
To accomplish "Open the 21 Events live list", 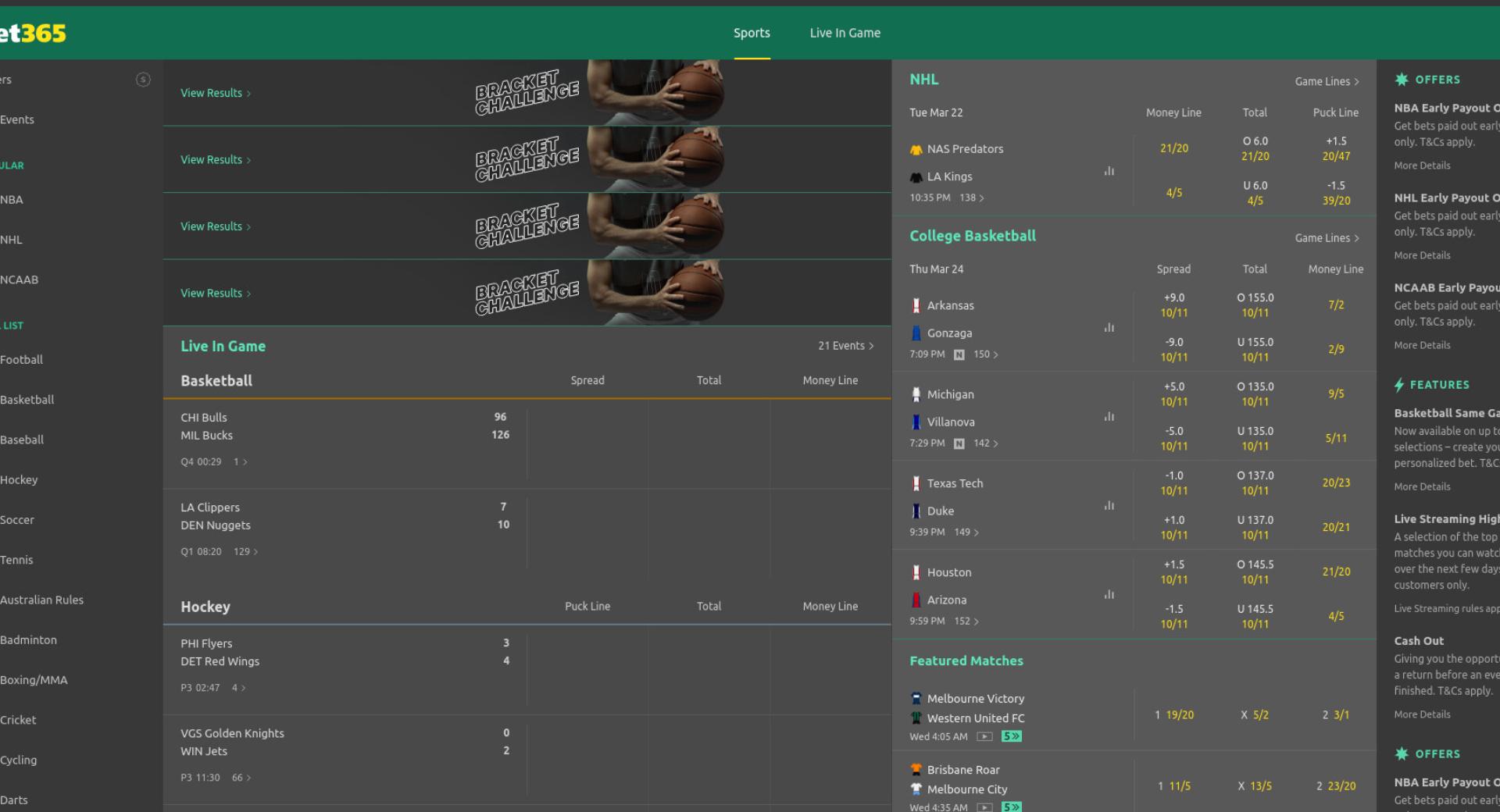I will coord(845,346).
